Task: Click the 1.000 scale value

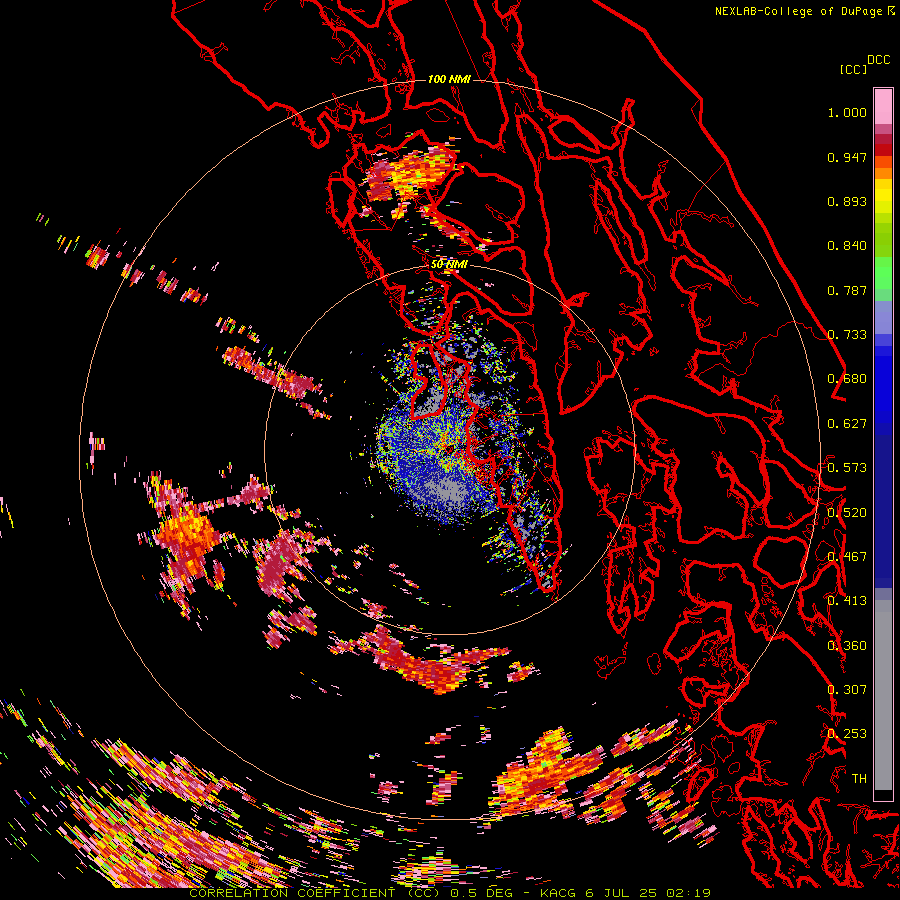Action: click(847, 112)
